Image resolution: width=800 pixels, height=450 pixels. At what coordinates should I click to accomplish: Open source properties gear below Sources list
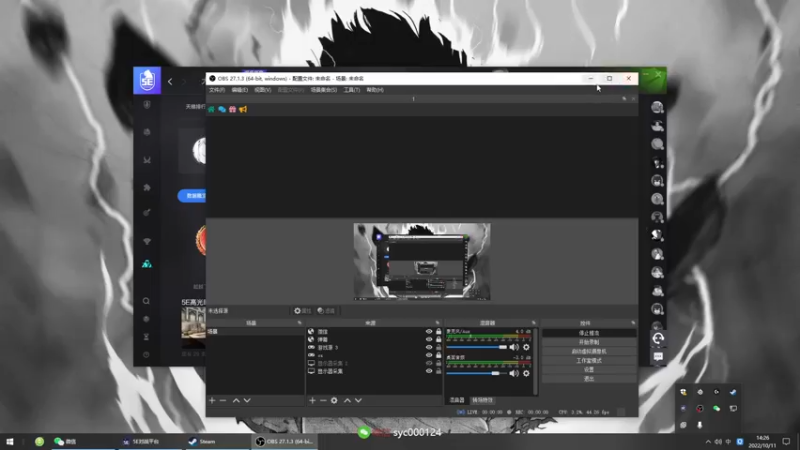pyautogui.click(x=334, y=401)
